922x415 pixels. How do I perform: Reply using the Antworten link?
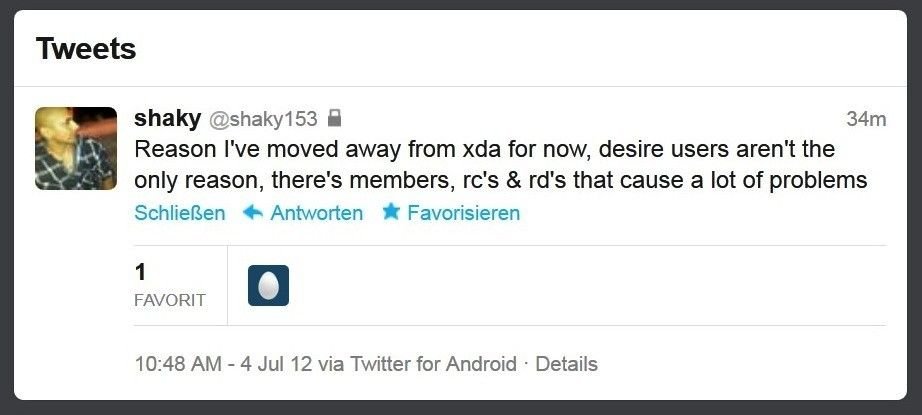316,213
